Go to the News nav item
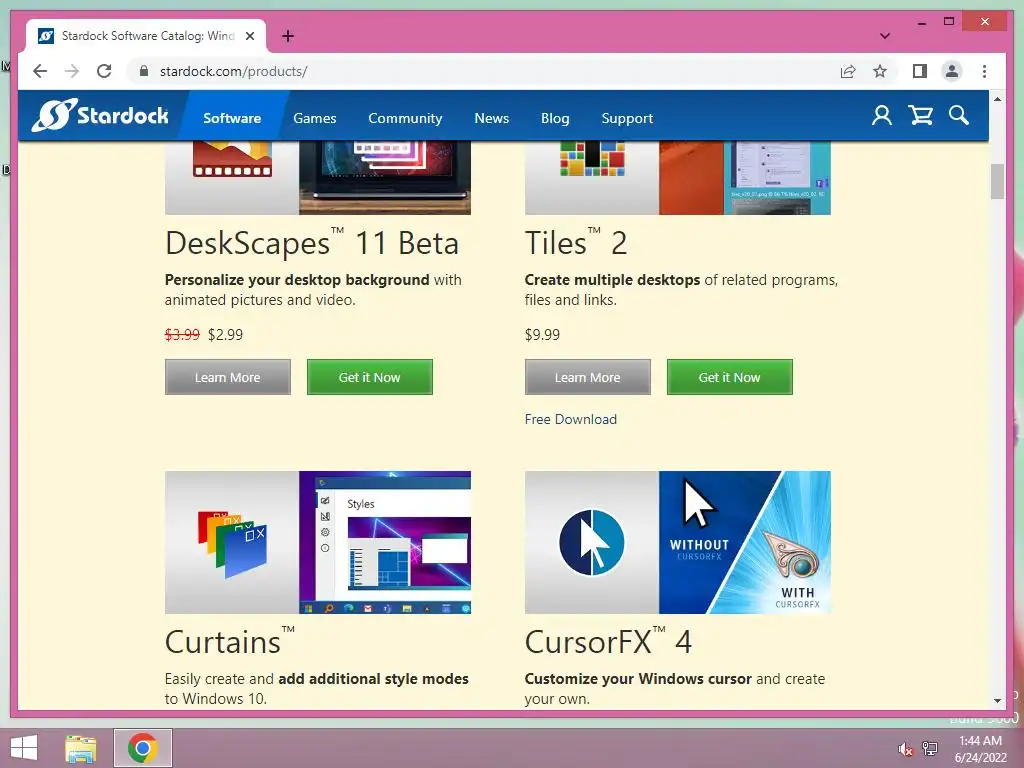 pyautogui.click(x=491, y=118)
